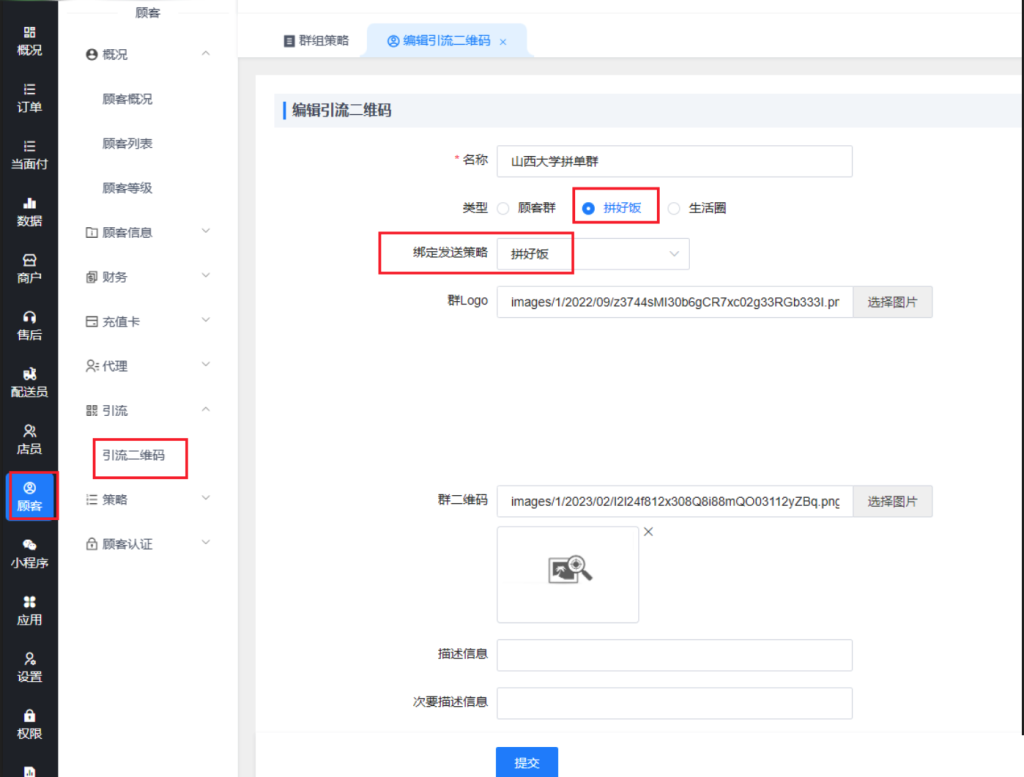1024x777 pixels.
Task: Expand the 财务 menu section
Action: pyautogui.click(x=146, y=276)
